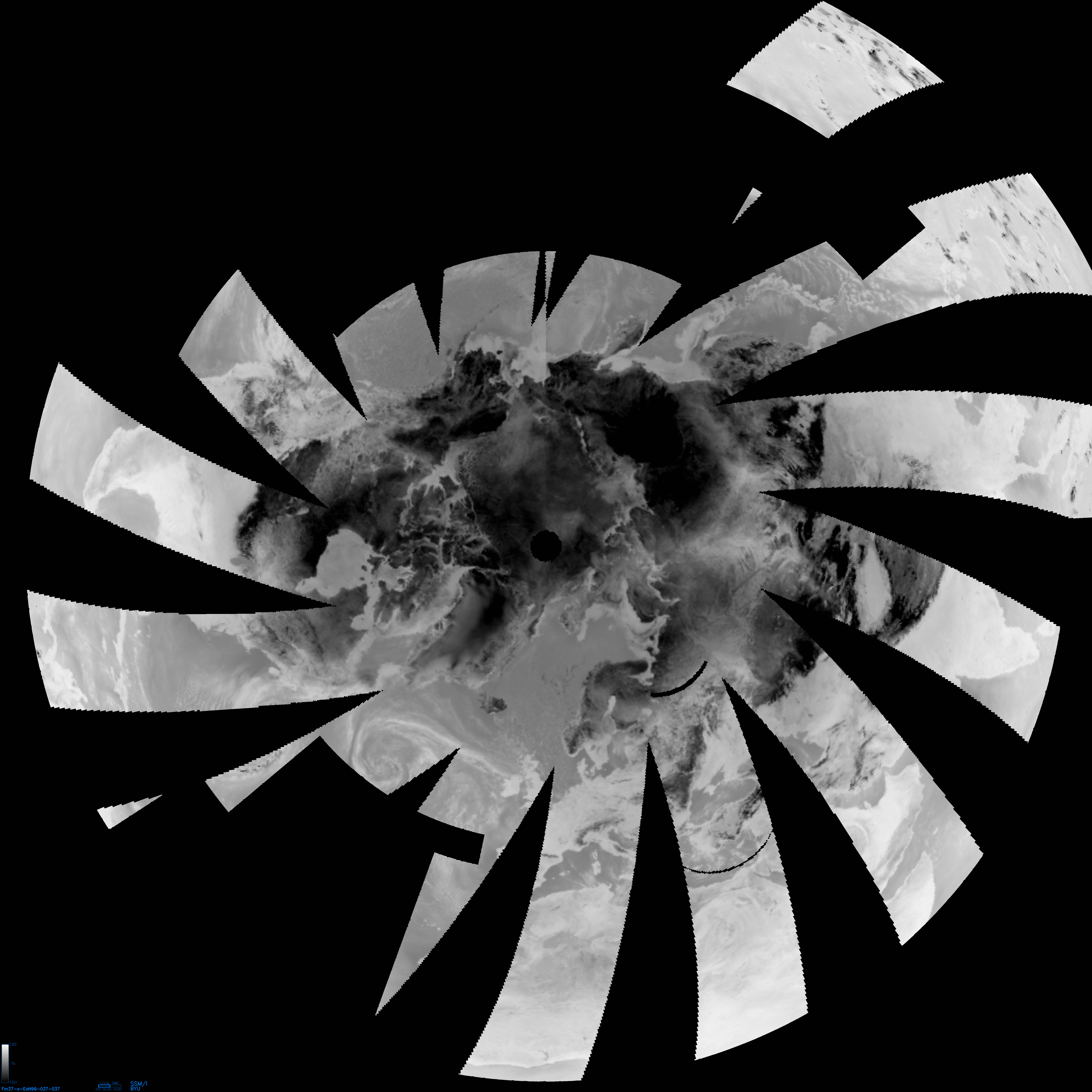Screen dimensions: 1092x1092
Task: Click the LOCAL TIME indicator bar
Action: tap(110, 1086)
